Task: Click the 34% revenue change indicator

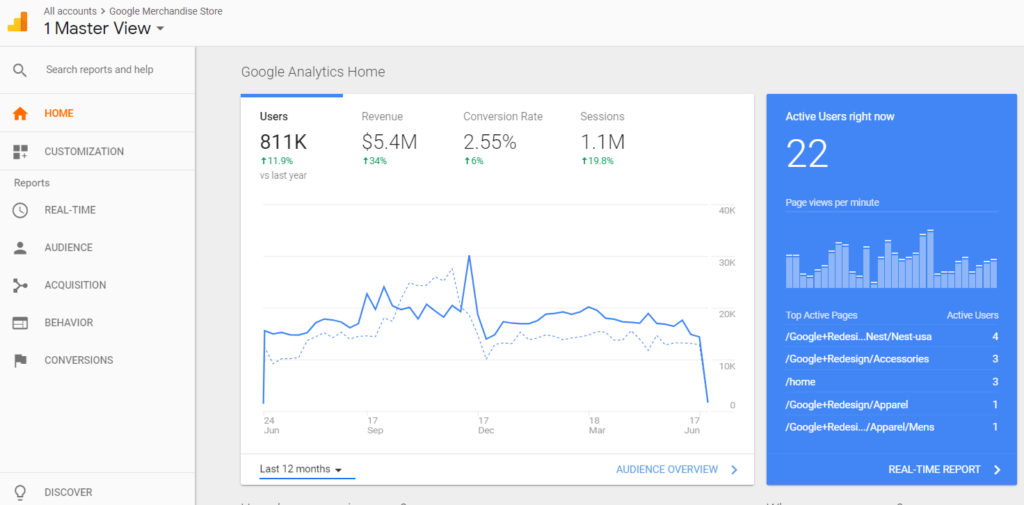Action: click(x=374, y=161)
